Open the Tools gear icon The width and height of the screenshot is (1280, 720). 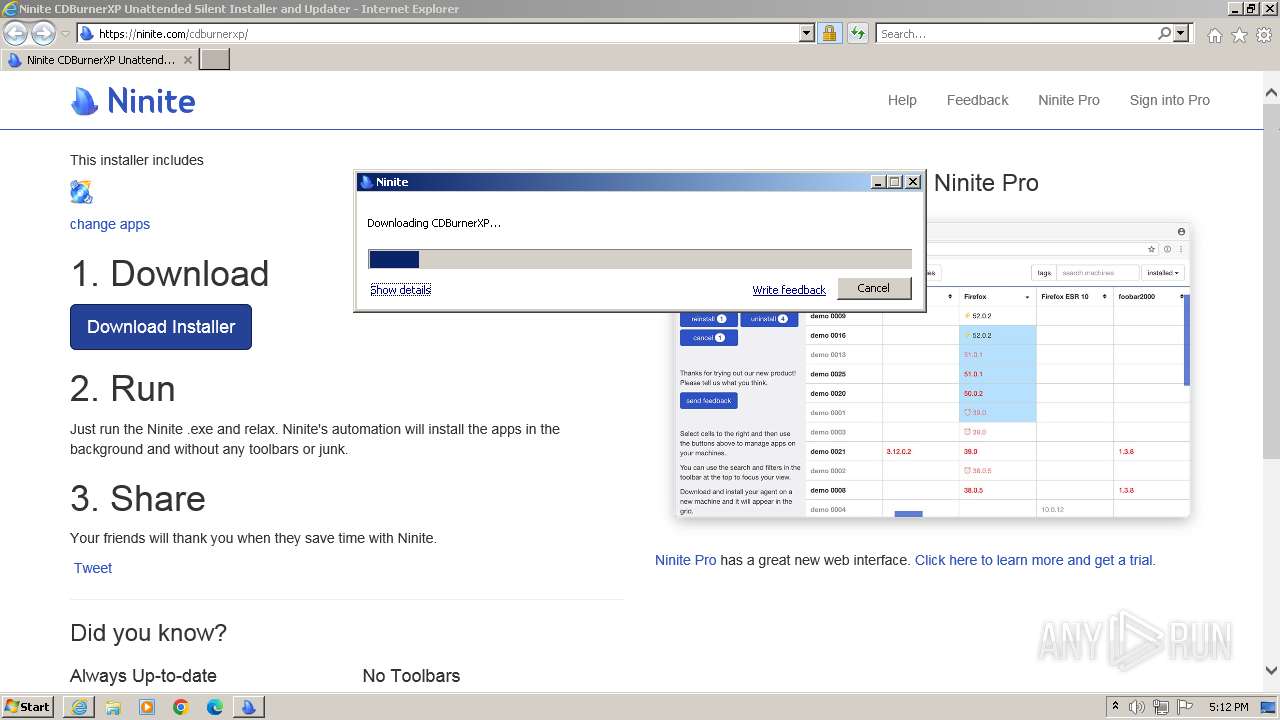point(1264,35)
